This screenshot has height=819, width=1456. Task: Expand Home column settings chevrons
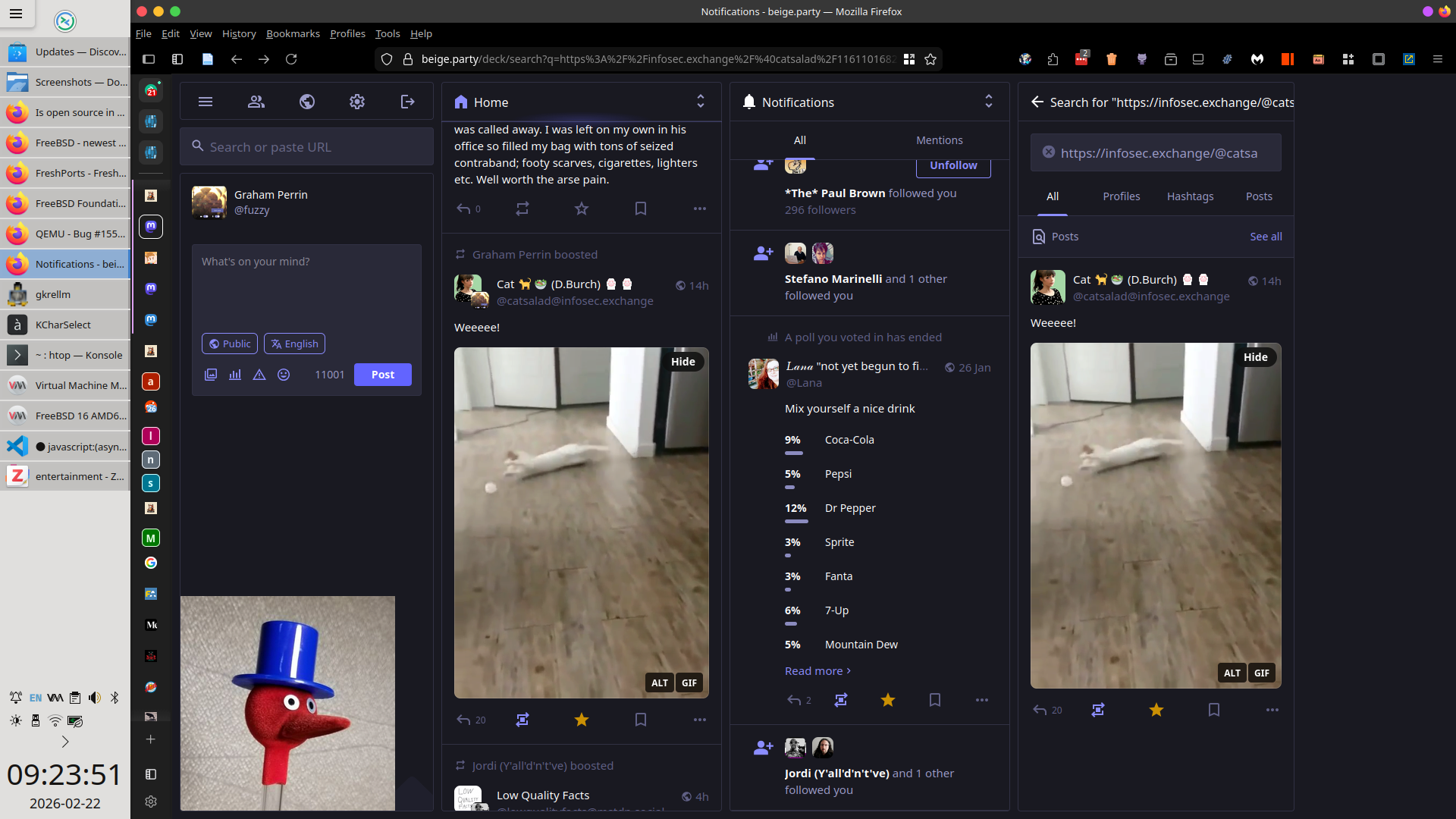[x=701, y=102]
